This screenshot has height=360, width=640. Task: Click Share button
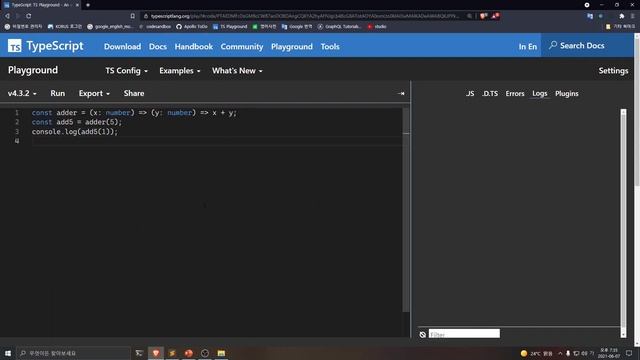tap(134, 93)
